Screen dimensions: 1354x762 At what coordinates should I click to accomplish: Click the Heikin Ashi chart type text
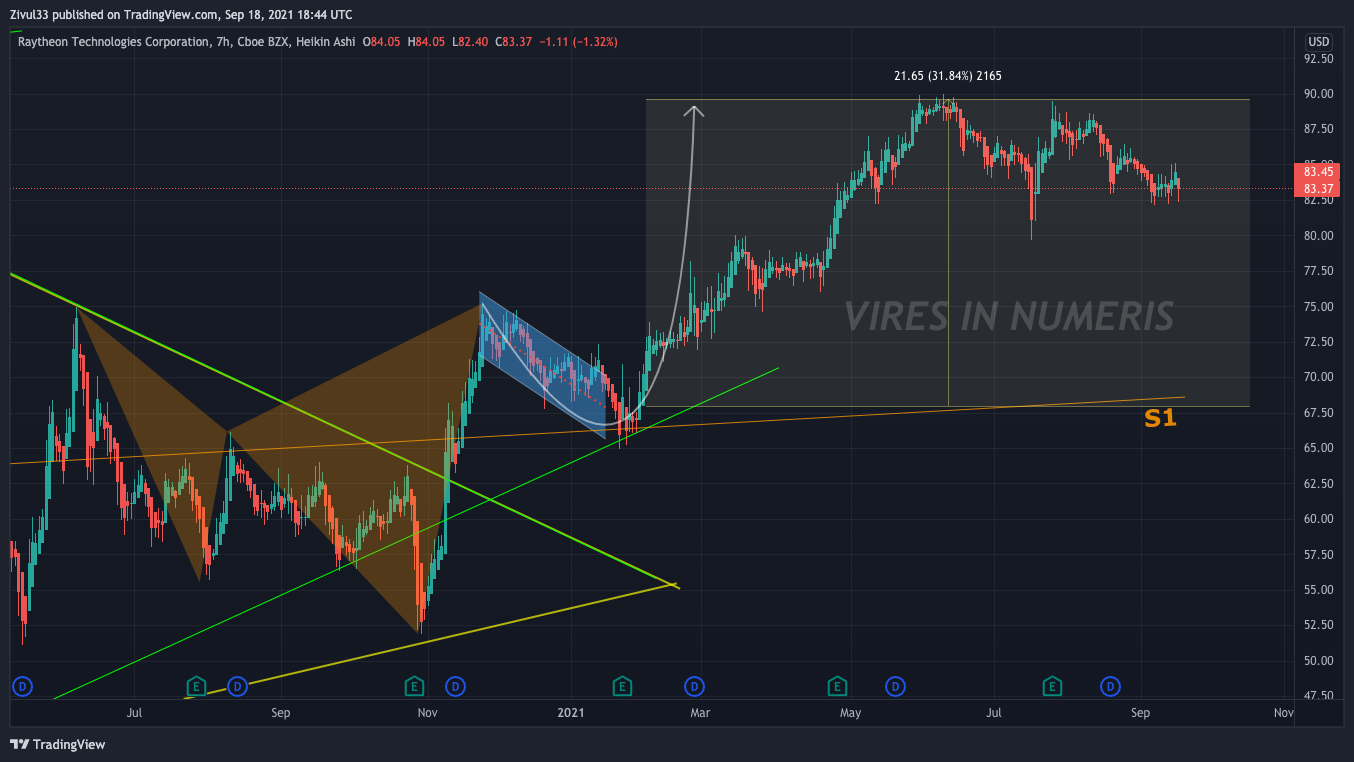(326, 42)
